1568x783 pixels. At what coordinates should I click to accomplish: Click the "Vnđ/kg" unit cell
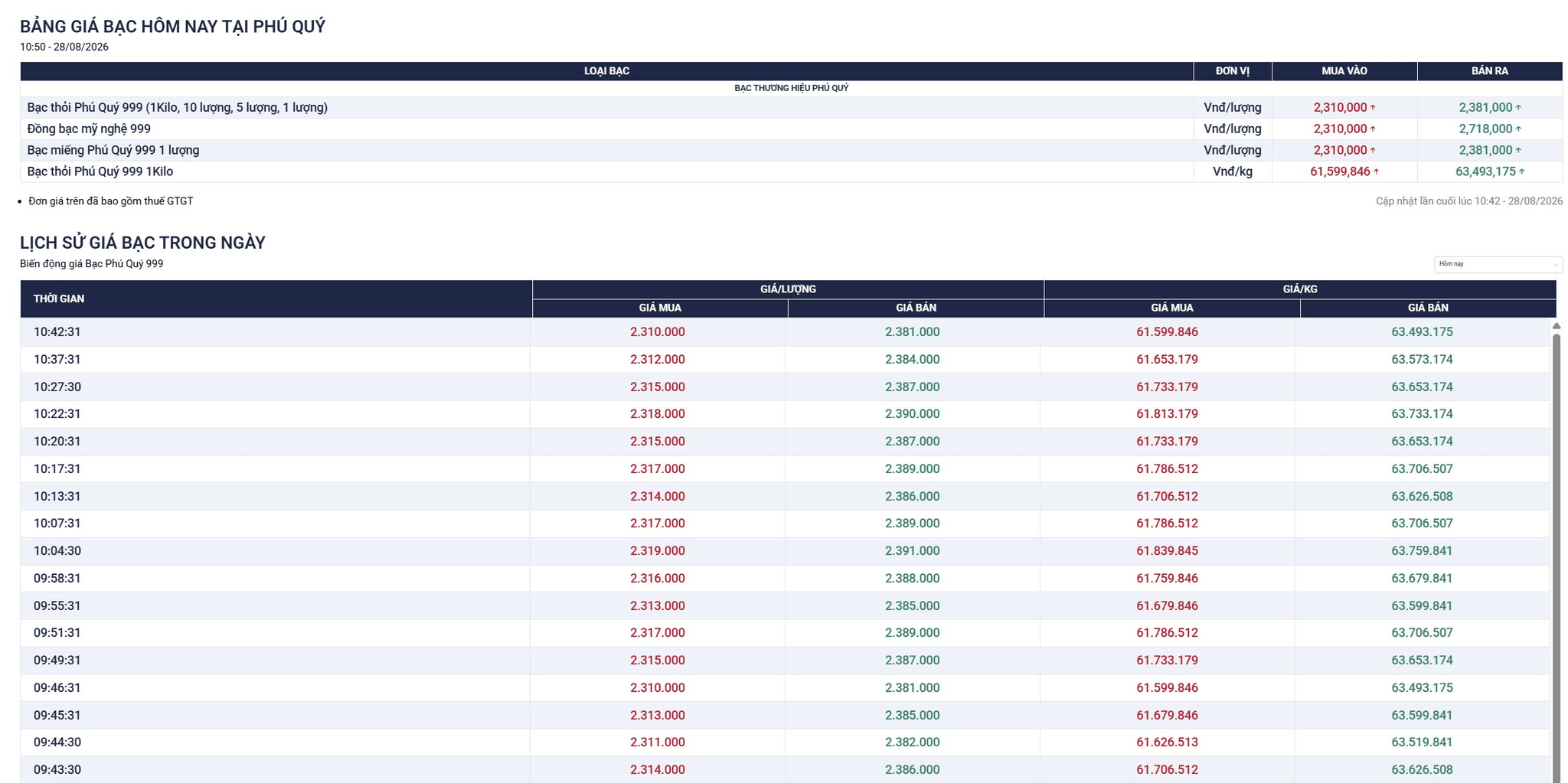tap(1233, 171)
